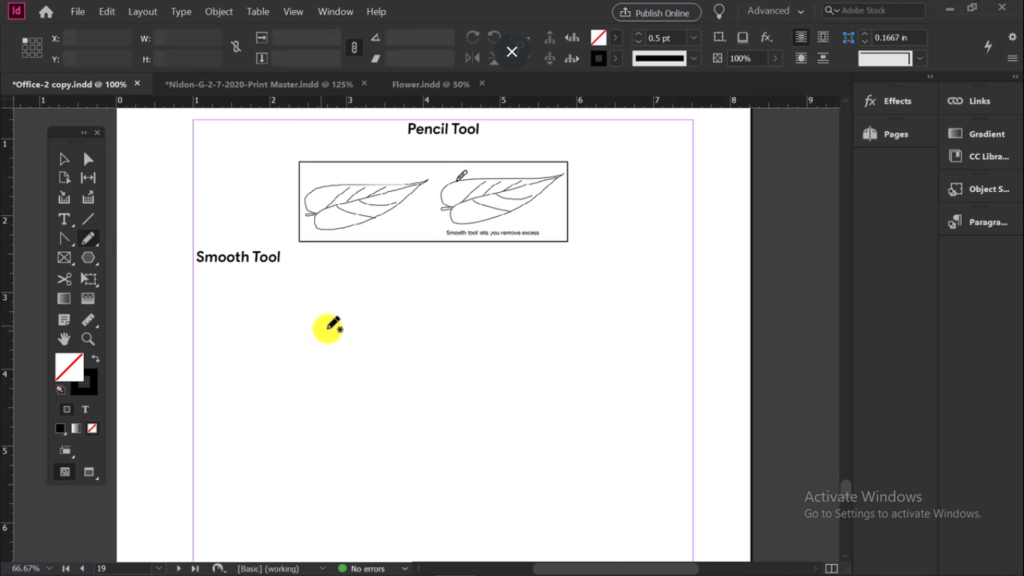
Task: Click the Fill color box
Action: point(69,367)
